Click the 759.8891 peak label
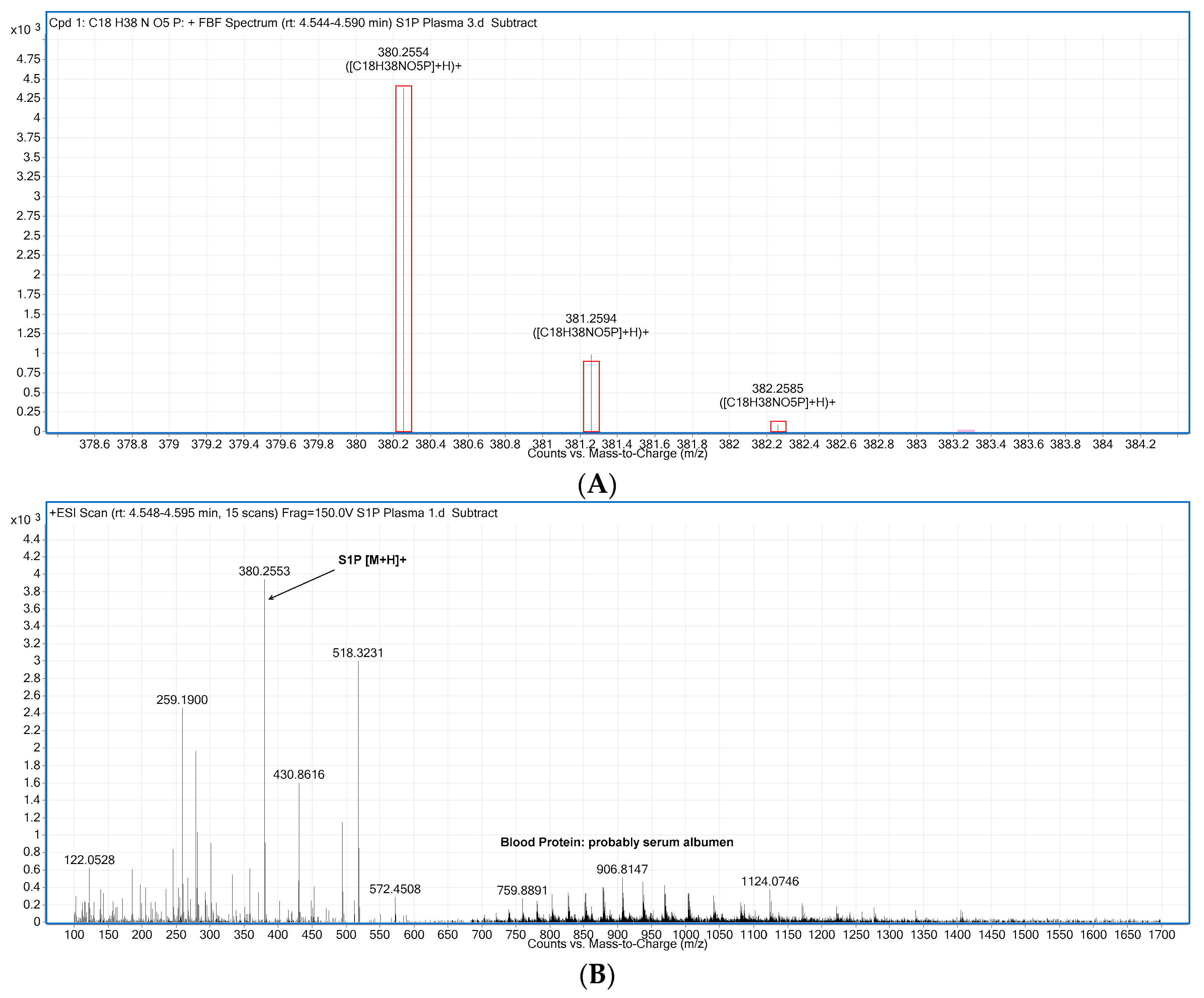 point(522,890)
